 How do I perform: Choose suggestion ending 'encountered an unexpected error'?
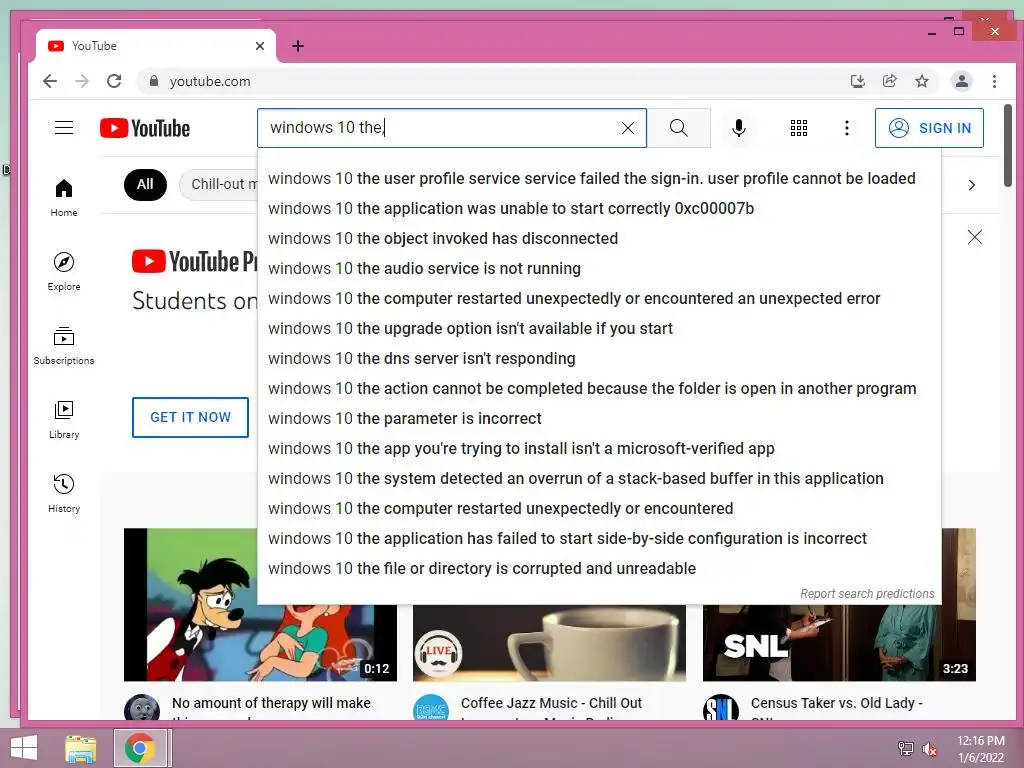point(600,298)
